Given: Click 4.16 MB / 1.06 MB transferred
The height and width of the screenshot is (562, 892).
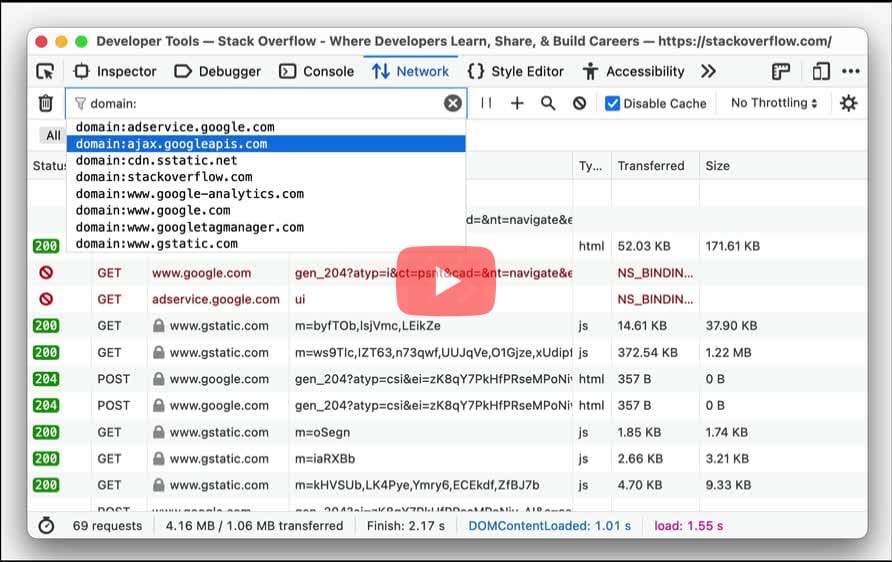Looking at the screenshot, I should point(254,526).
